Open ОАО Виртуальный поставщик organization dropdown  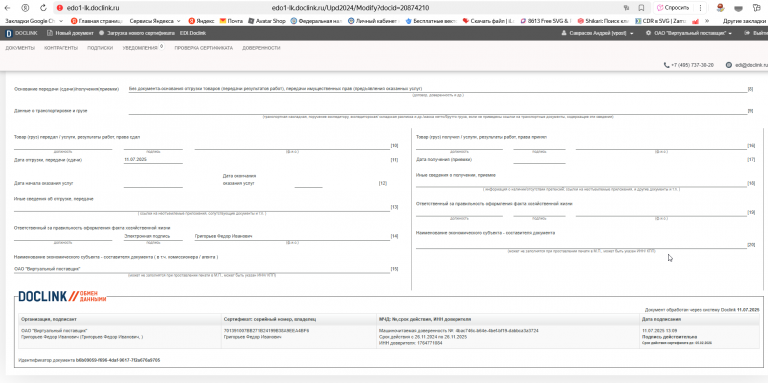coord(689,33)
